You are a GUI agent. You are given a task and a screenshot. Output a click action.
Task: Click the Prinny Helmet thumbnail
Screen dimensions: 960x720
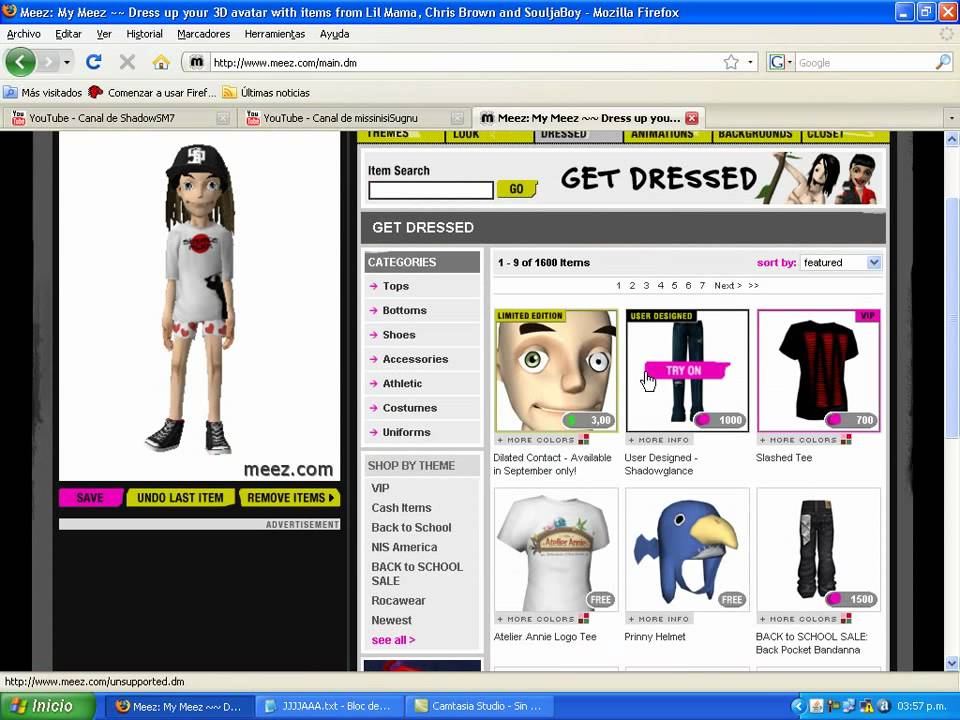click(687, 549)
